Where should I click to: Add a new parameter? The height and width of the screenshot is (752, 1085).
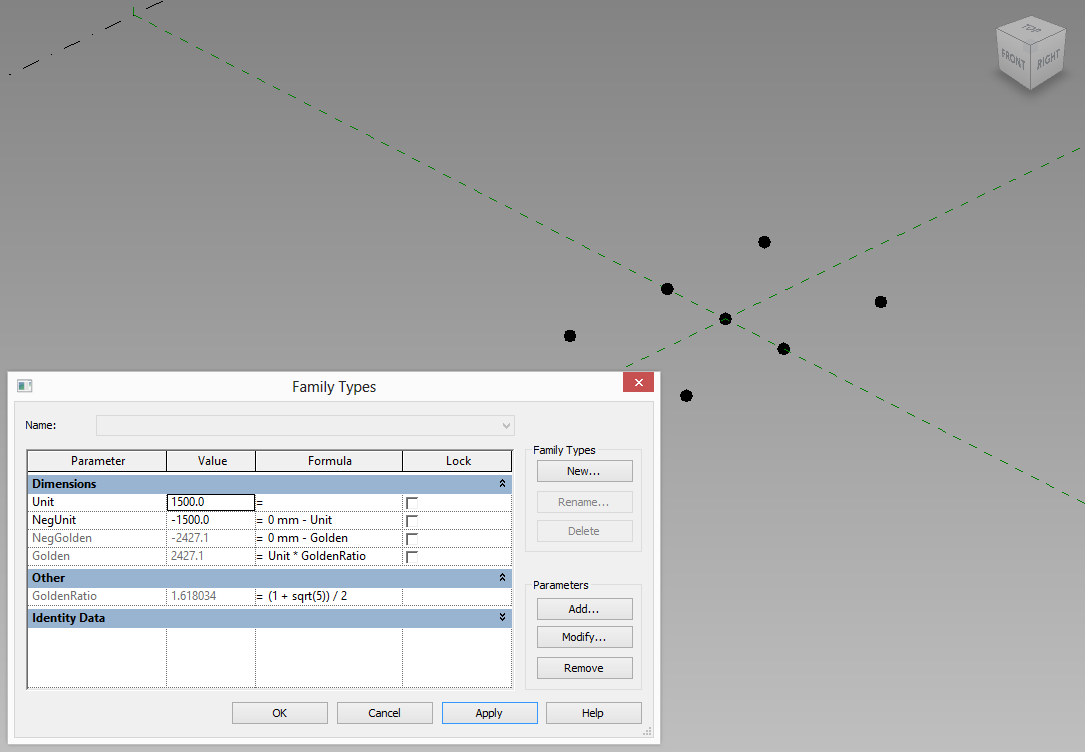tap(584, 608)
